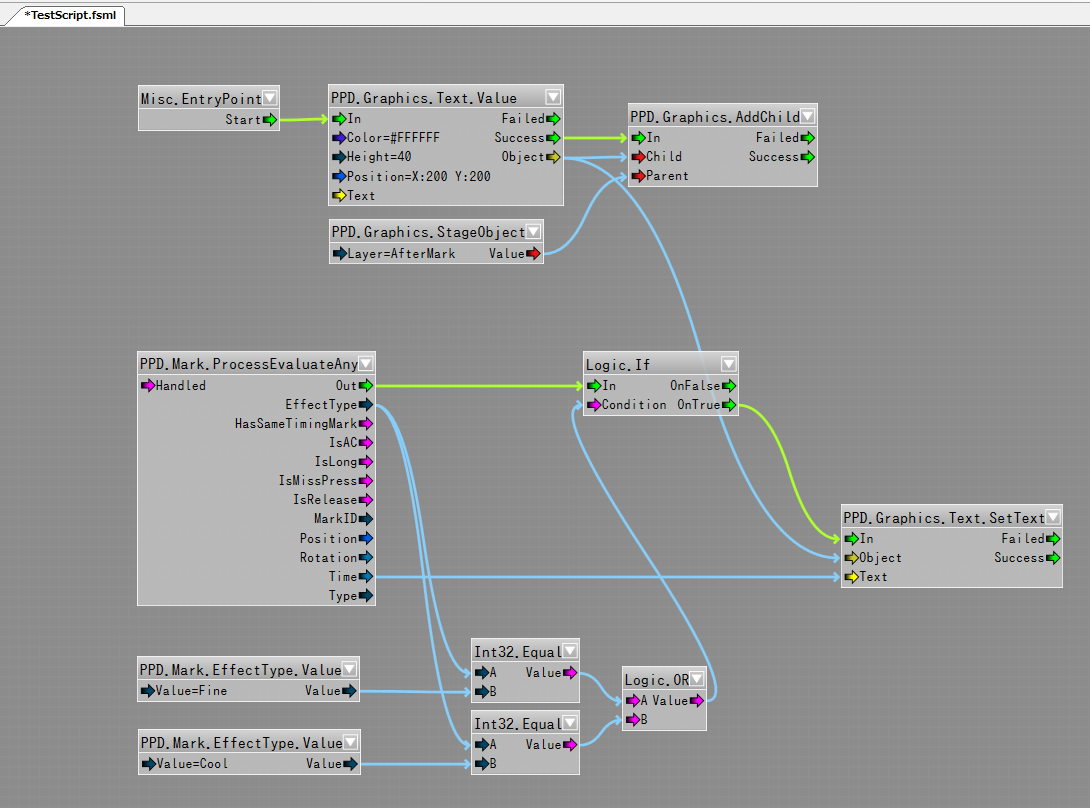Click the Time output pin on ProcessEvaluateAny
The image size is (1090, 808).
pyautogui.click(x=365, y=577)
